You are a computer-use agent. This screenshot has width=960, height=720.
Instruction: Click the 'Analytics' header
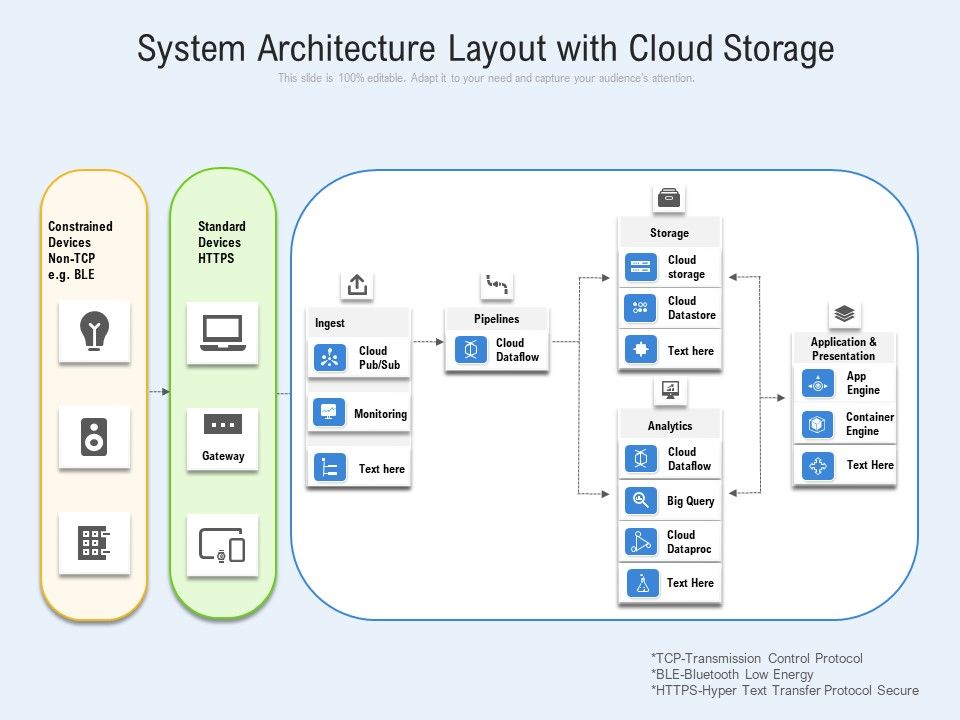[670, 426]
